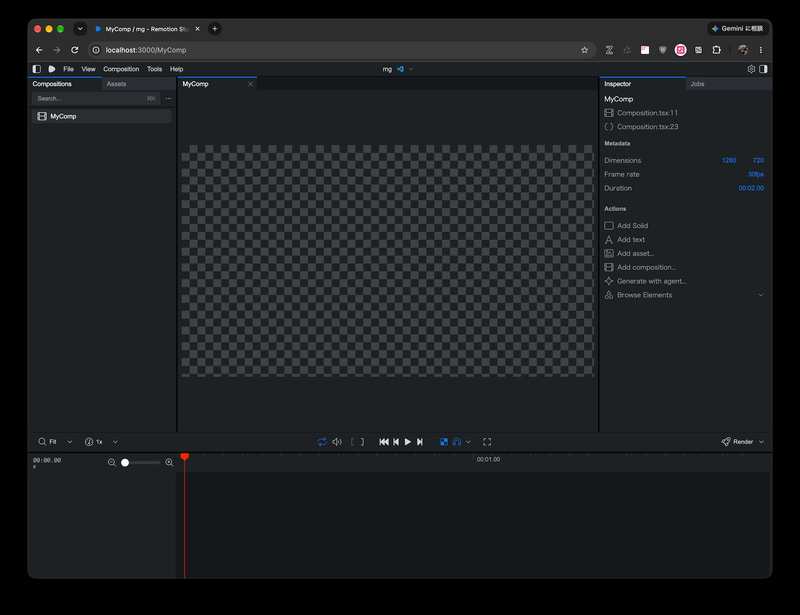Open Composition.tsx:11 source location
Viewport: 800px width, 615px height.
pyautogui.click(x=647, y=113)
